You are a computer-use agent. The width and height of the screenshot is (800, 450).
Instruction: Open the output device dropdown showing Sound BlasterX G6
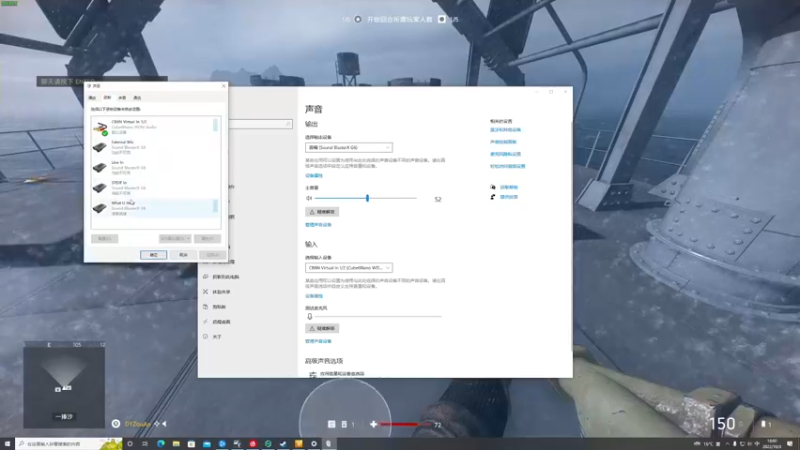[x=349, y=147]
